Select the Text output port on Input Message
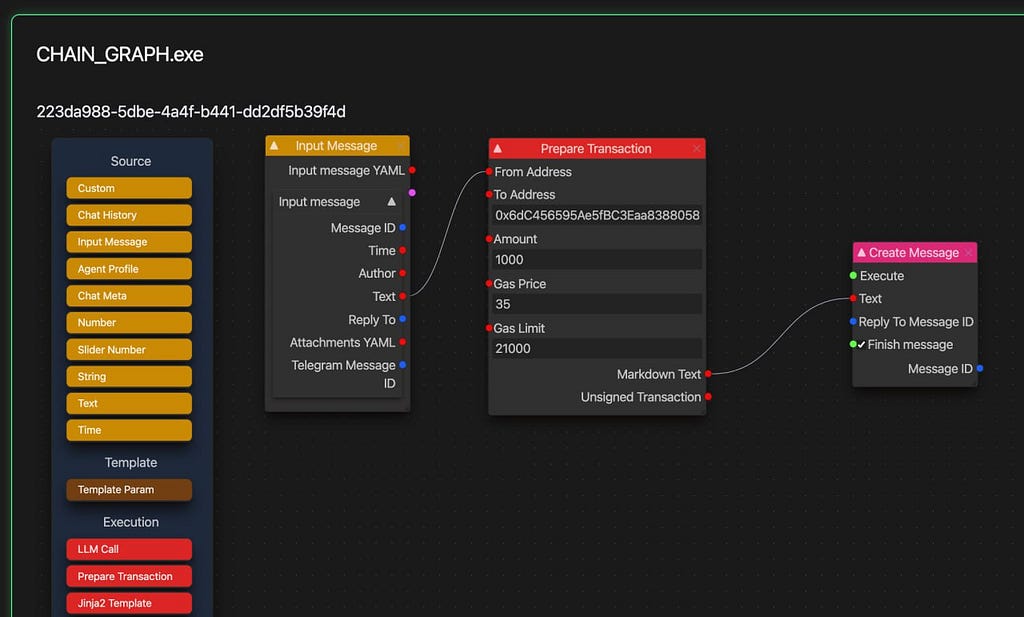Image resolution: width=1024 pixels, height=617 pixels. click(x=403, y=296)
